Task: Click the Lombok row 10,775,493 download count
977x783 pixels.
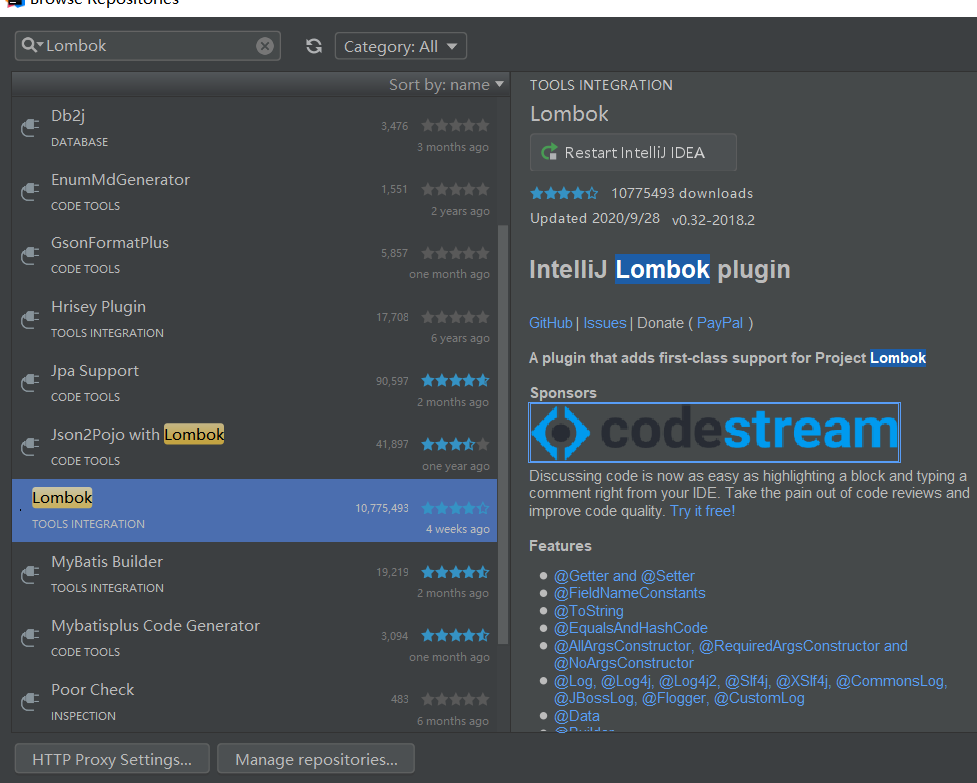Action: pyautogui.click(x=382, y=508)
